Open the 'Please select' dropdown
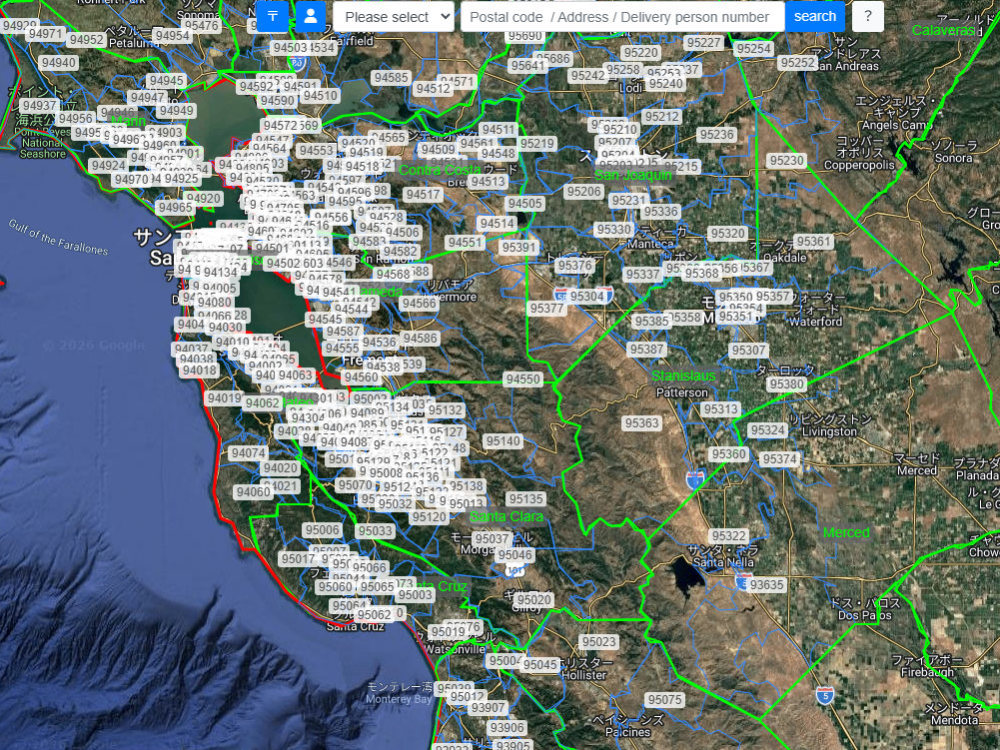 click(x=393, y=17)
